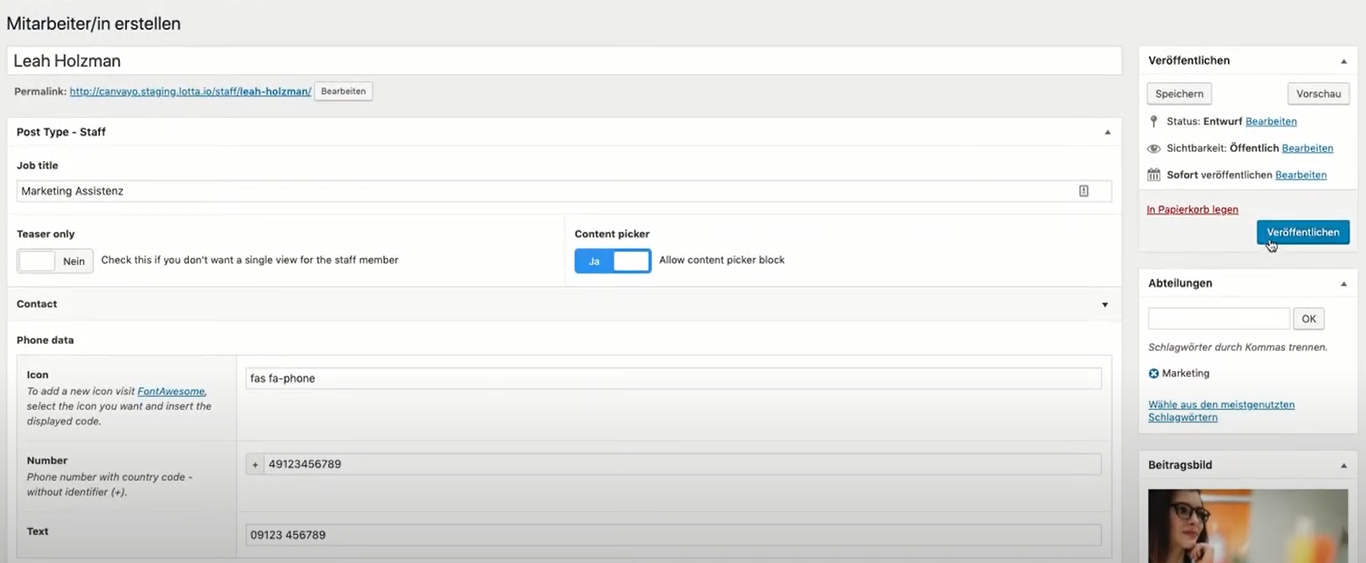The height and width of the screenshot is (563, 1366).
Task: Collapse the Veröffentlichen box
Action: pos(1343,61)
